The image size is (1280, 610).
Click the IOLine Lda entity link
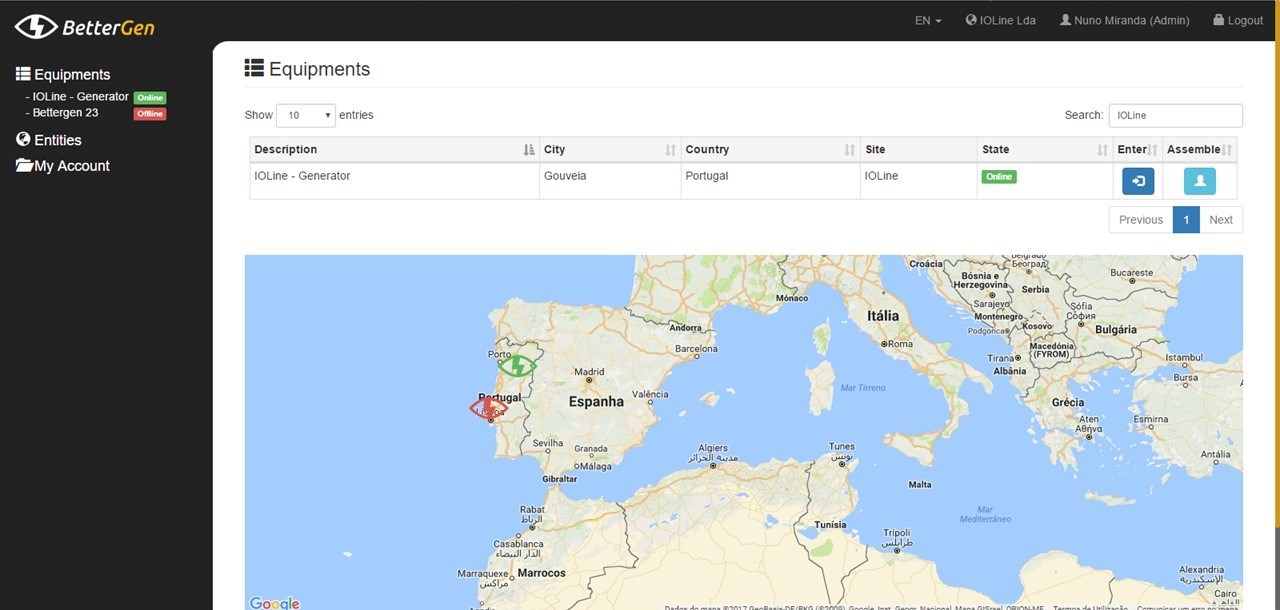tap(1000, 20)
